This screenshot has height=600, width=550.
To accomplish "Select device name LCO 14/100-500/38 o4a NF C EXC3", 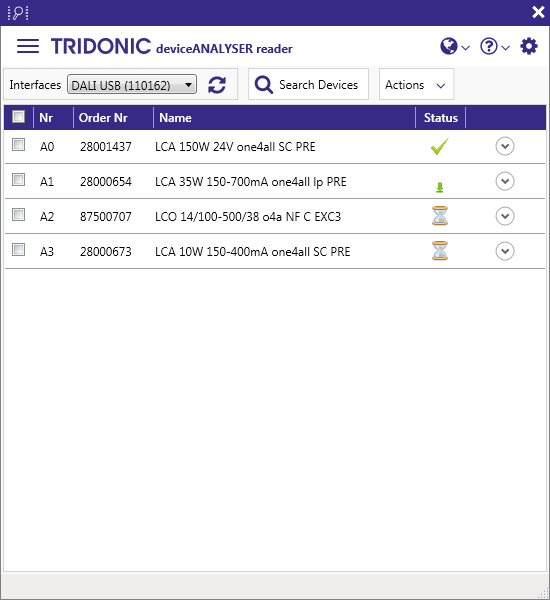I will (x=248, y=217).
